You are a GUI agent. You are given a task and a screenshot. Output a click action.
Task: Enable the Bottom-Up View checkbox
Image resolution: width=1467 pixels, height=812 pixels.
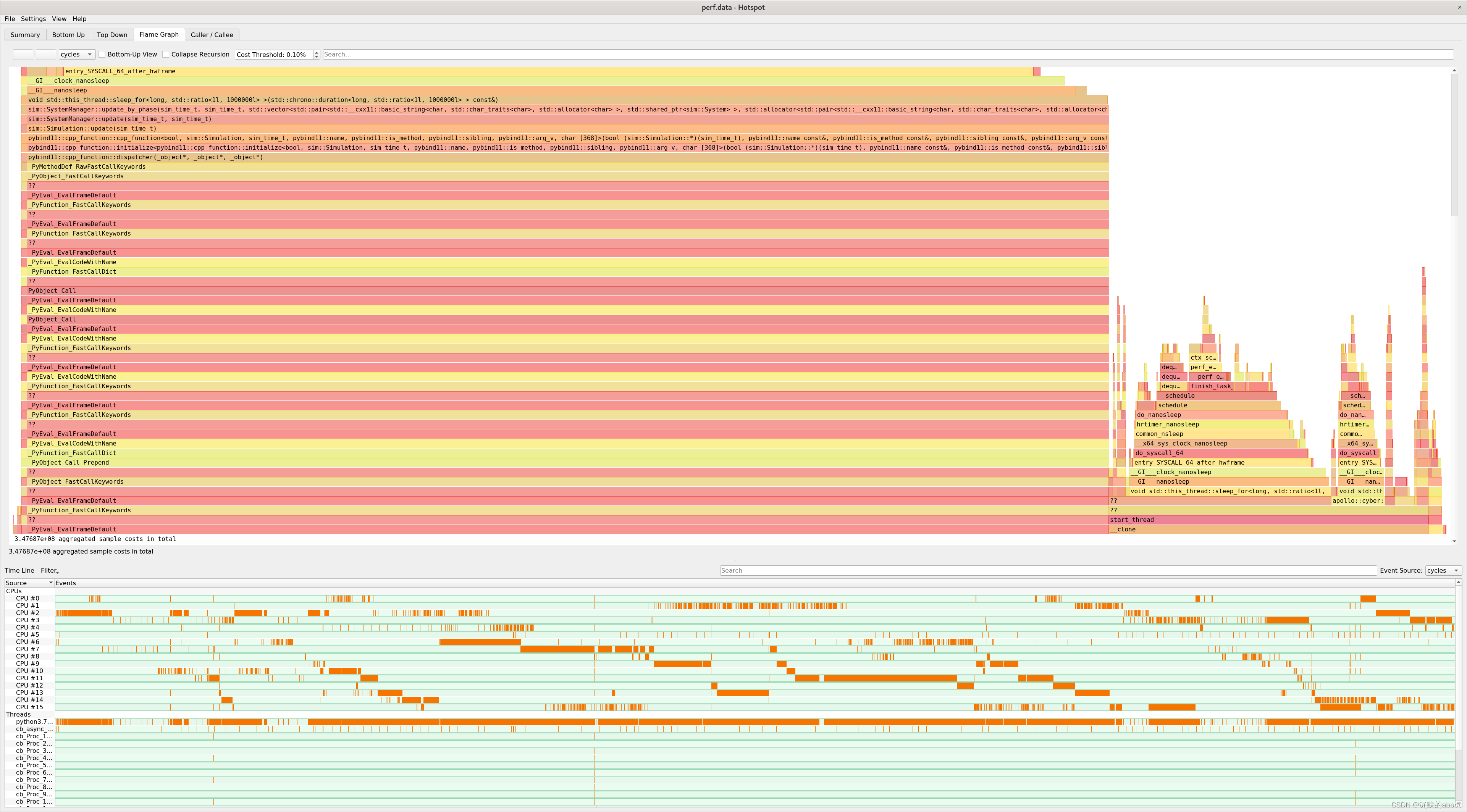tap(102, 55)
